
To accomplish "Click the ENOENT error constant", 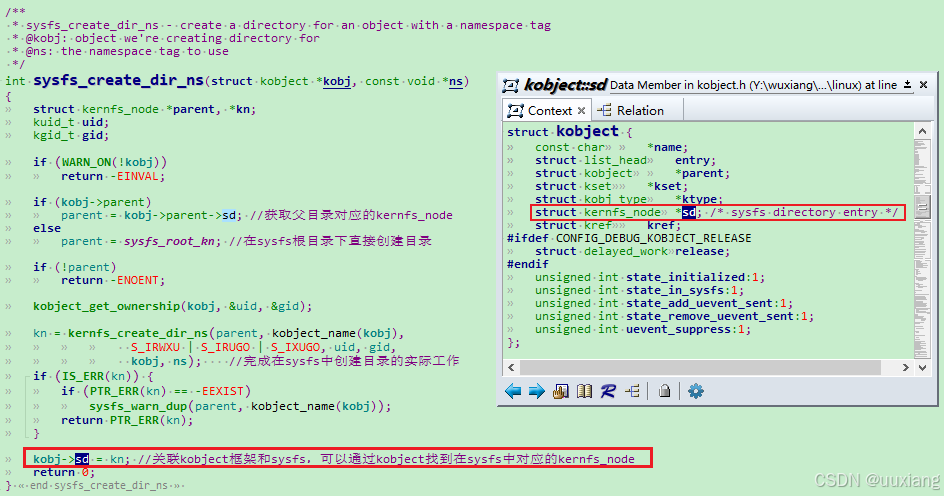I will pyautogui.click(x=138, y=281).
